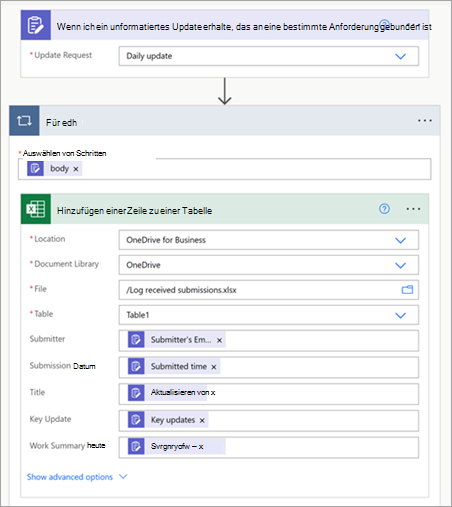Remove the body token from the loop input
Image resolution: width=452 pixels, height=507 pixels.
(x=76, y=169)
